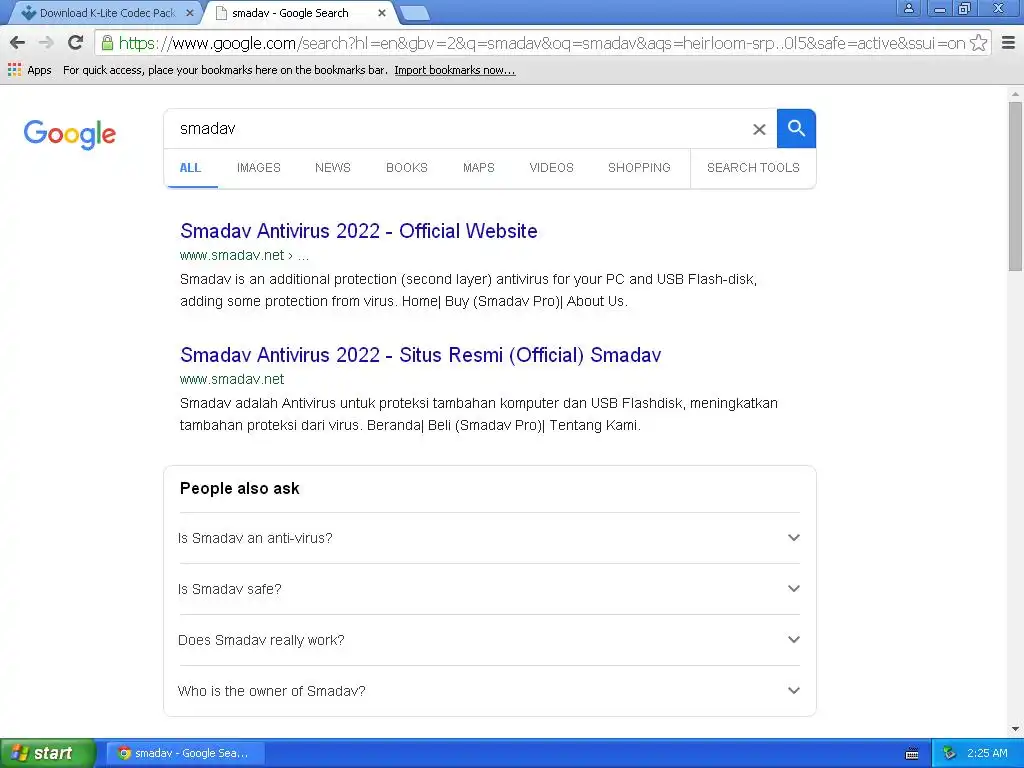The image size is (1024, 768).
Task: Click 'Import bookmarks now...' link
Action: pos(455,70)
